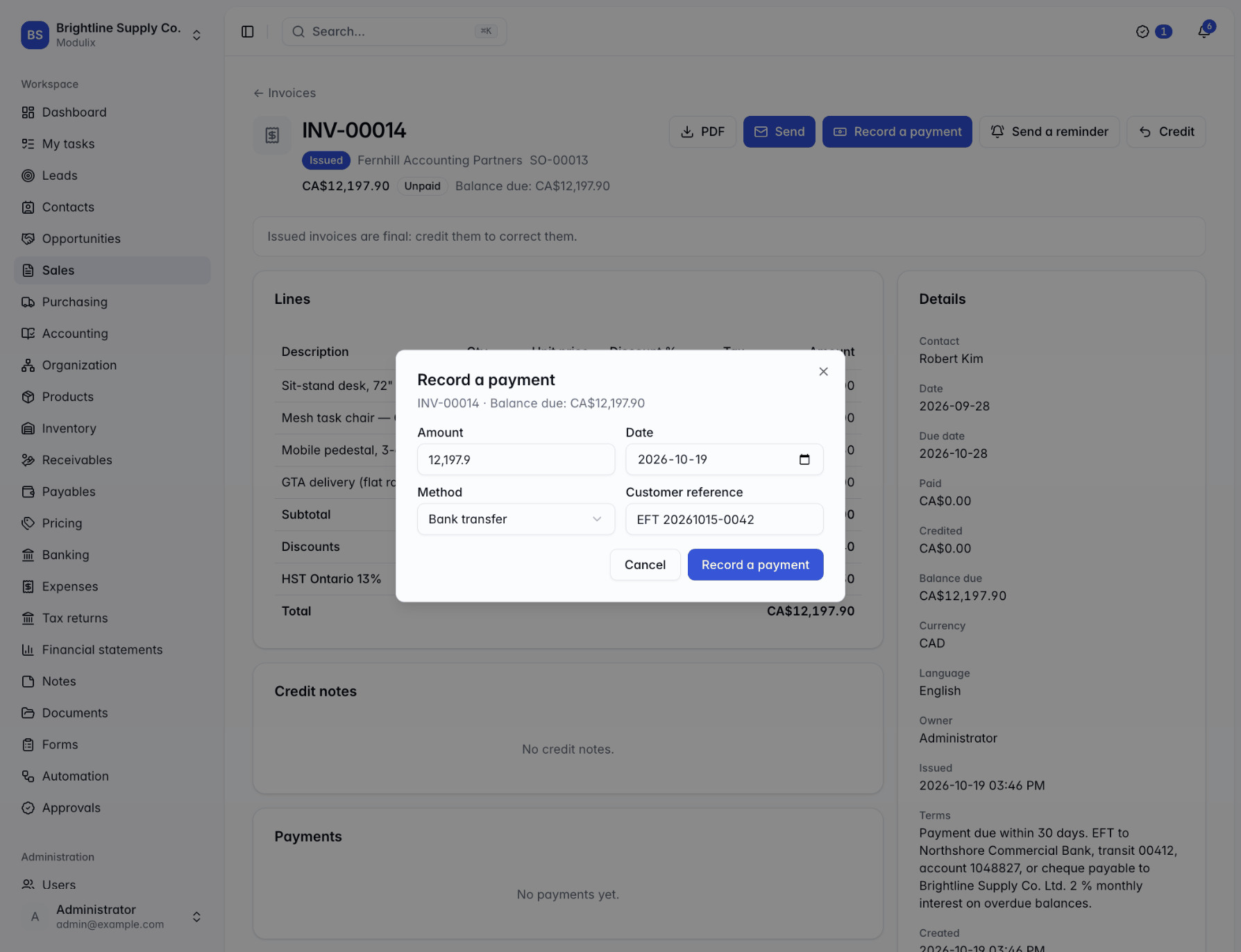Click the Sales sidebar icon
Image resolution: width=1241 pixels, height=952 pixels.
[x=28, y=271]
